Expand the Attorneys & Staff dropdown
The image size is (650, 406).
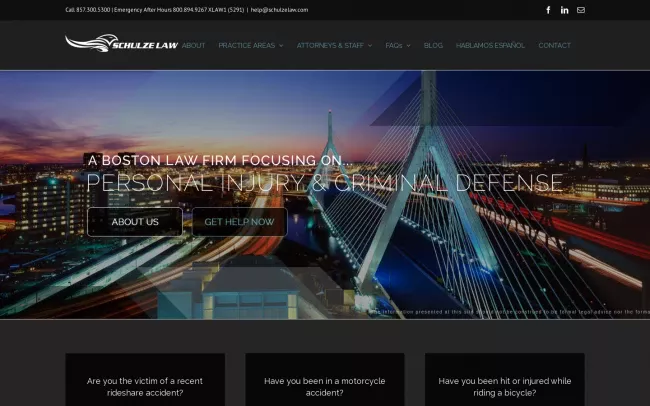(334, 45)
